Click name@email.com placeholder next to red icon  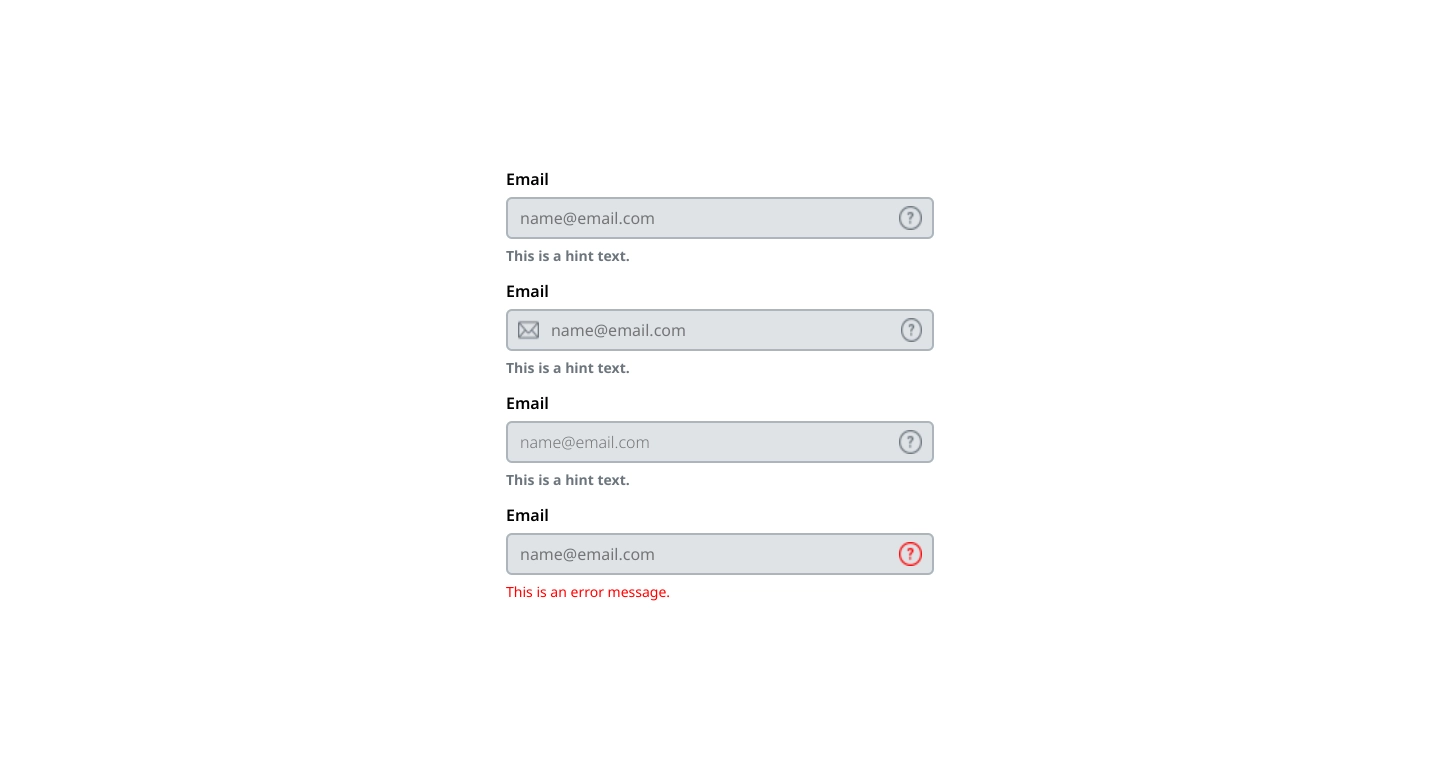pyautogui.click(x=587, y=554)
